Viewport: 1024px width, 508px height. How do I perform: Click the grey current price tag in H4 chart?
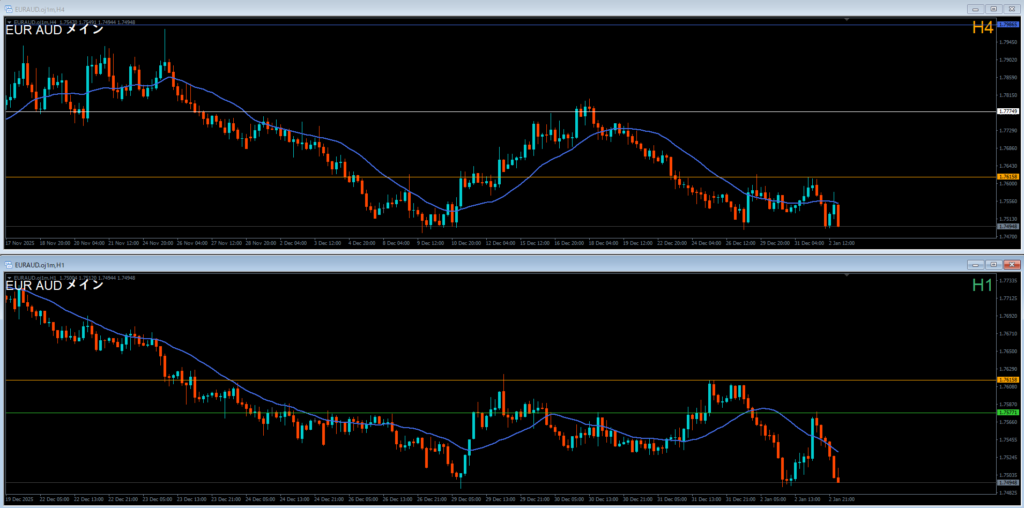[x=1009, y=227]
